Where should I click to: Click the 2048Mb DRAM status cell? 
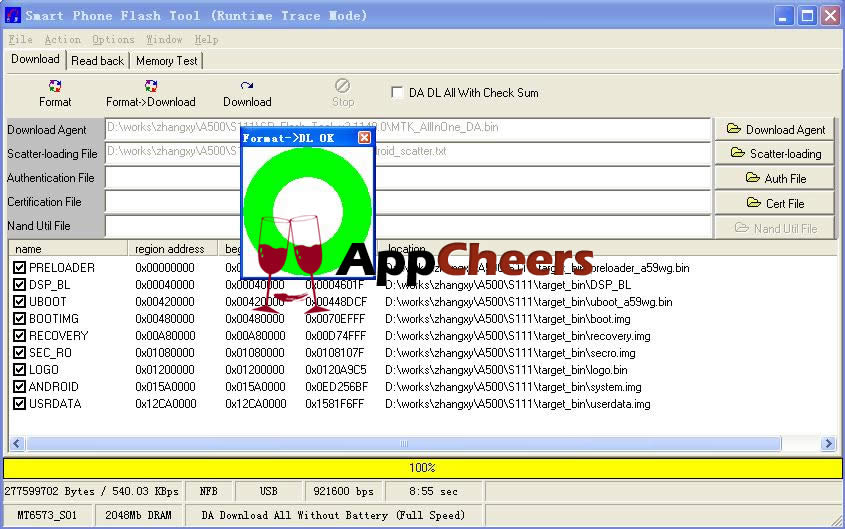coord(138,515)
